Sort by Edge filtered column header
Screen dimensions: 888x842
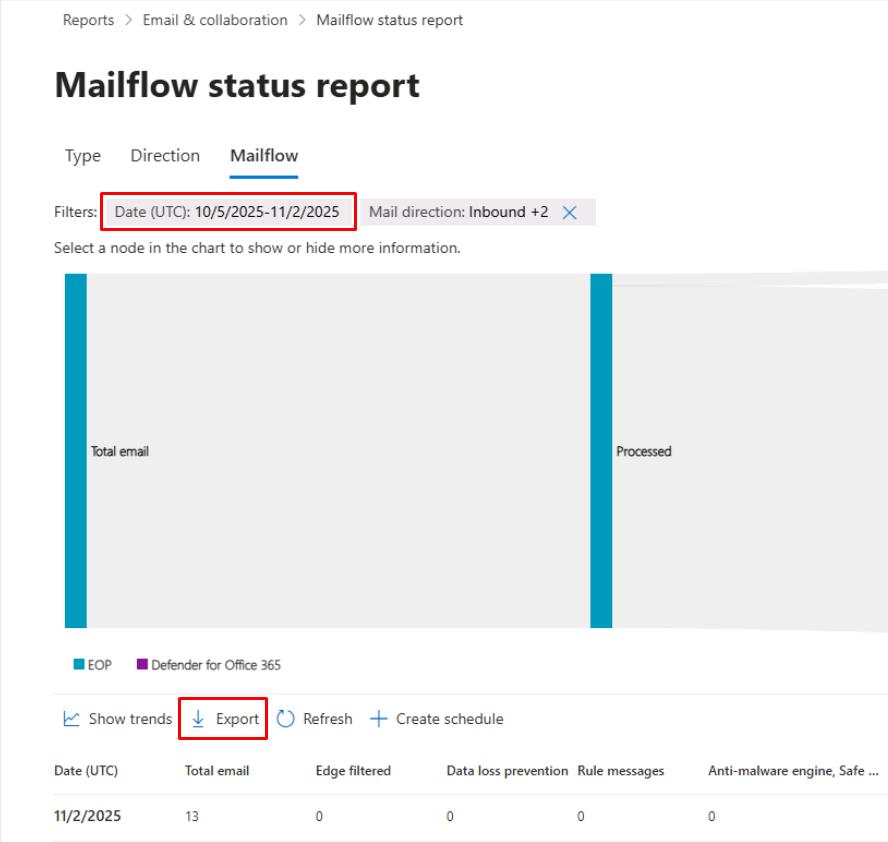(x=353, y=771)
